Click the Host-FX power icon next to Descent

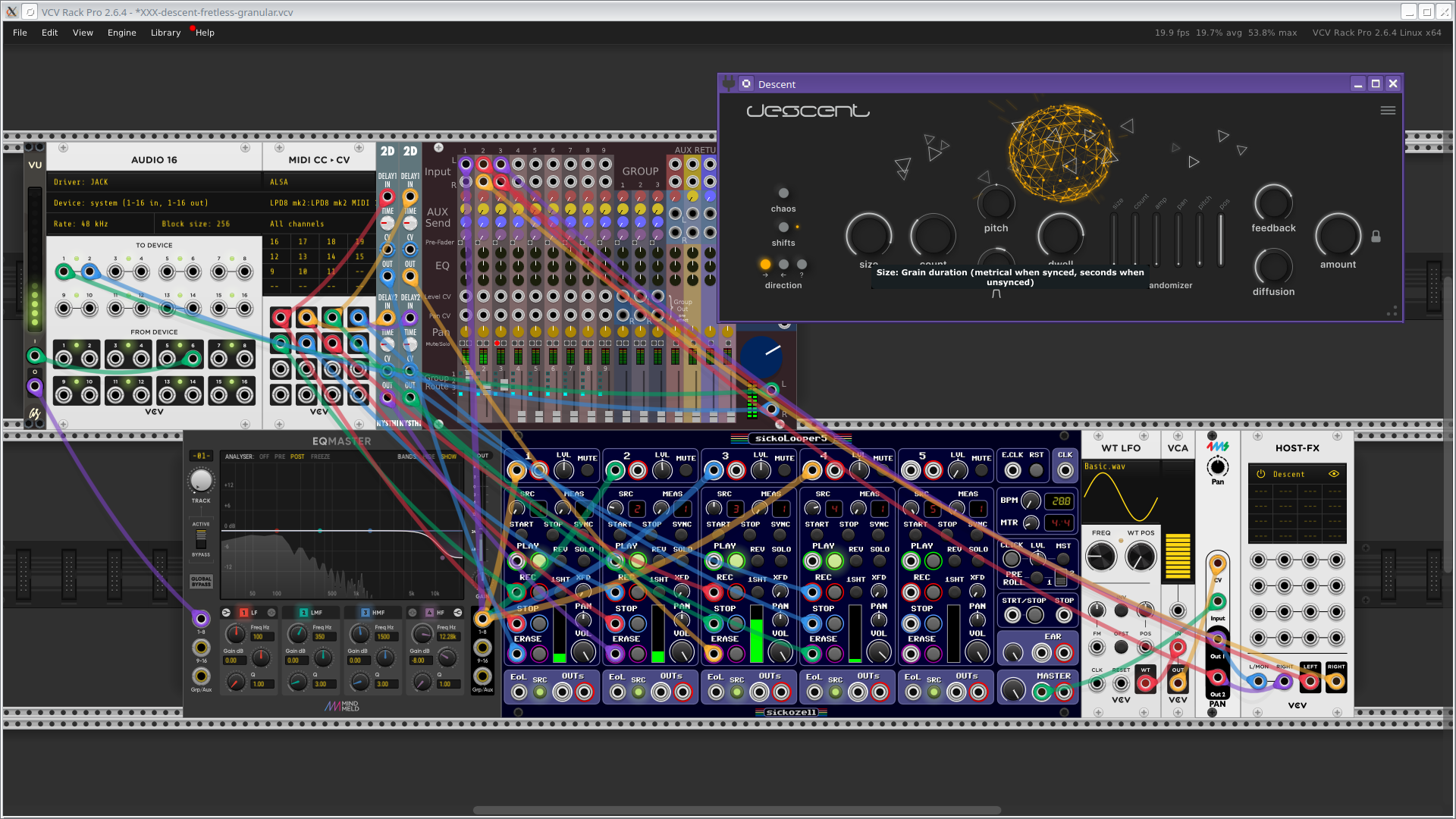point(1260,474)
